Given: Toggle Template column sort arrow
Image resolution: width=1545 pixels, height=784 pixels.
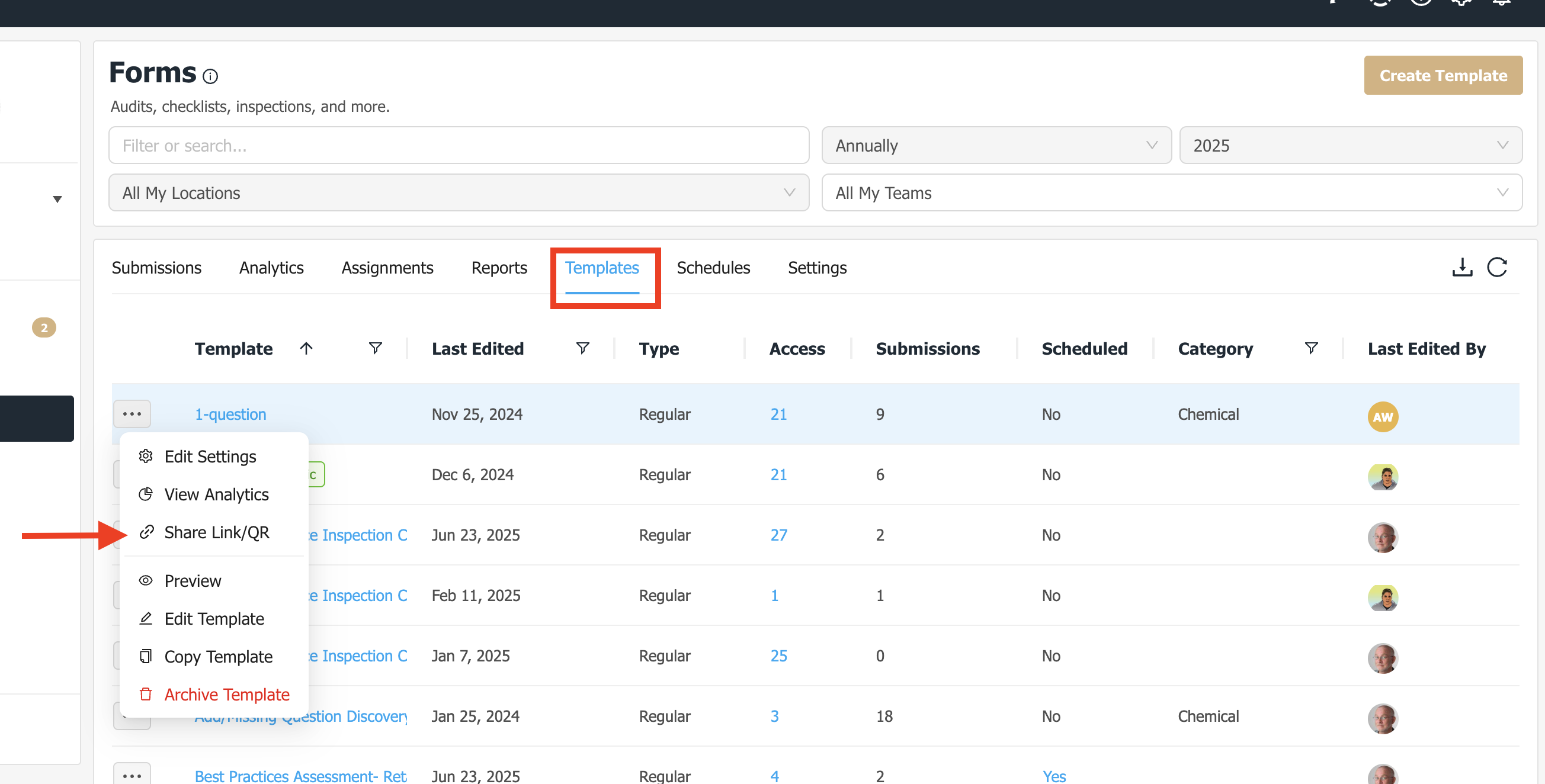Looking at the screenshot, I should tap(306, 348).
